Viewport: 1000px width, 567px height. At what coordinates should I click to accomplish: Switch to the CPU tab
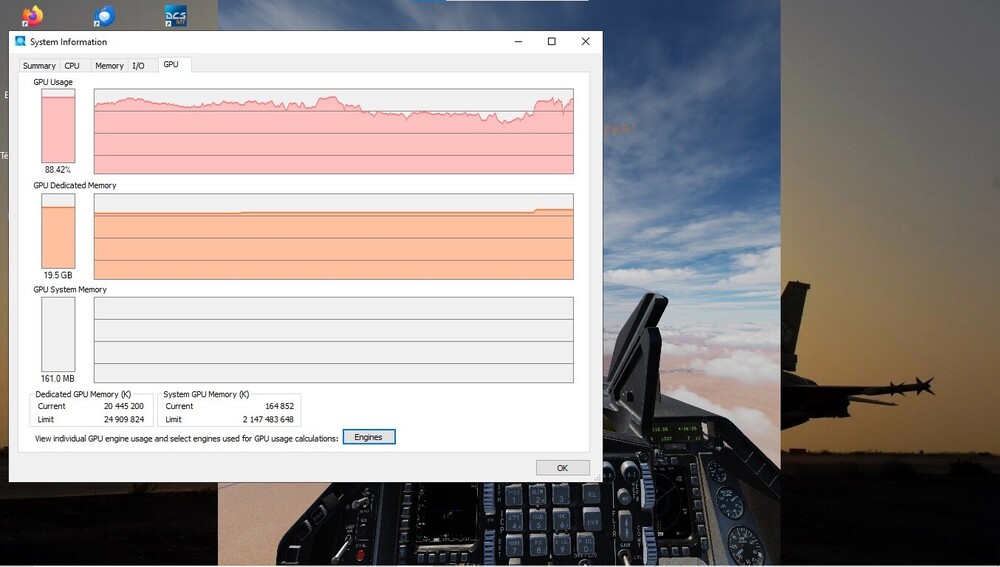[72, 66]
